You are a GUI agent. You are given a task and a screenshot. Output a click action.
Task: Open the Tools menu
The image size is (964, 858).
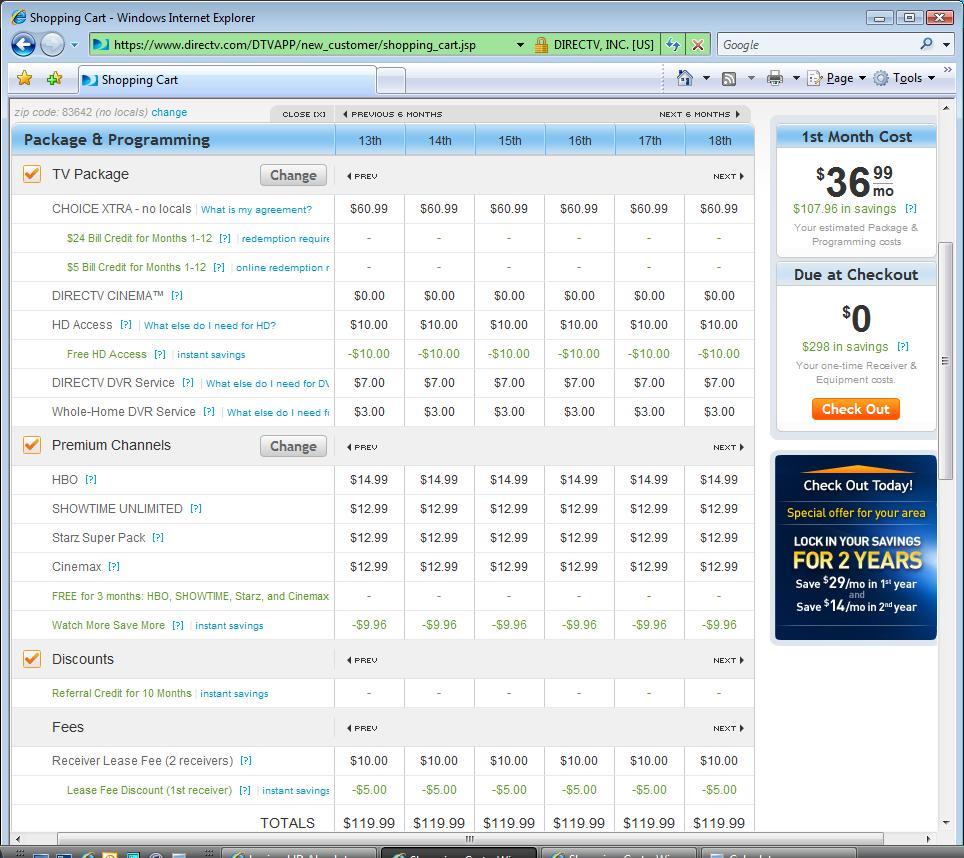(x=904, y=78)
